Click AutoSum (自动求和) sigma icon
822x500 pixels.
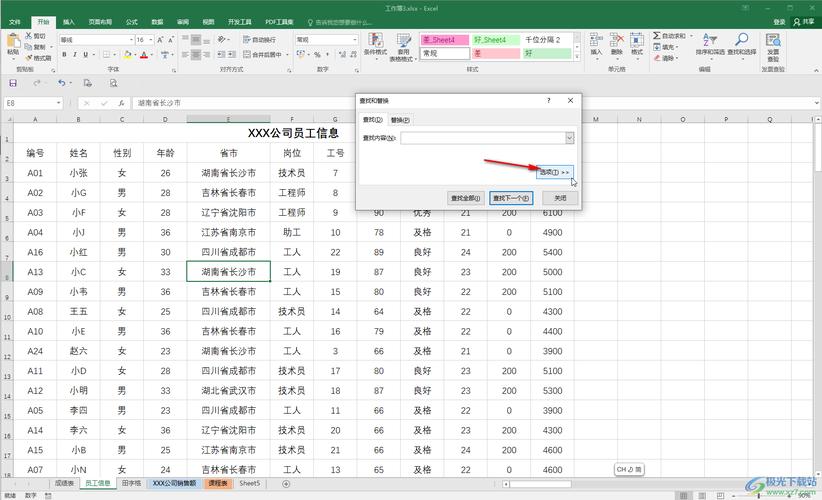pos(656,36)
